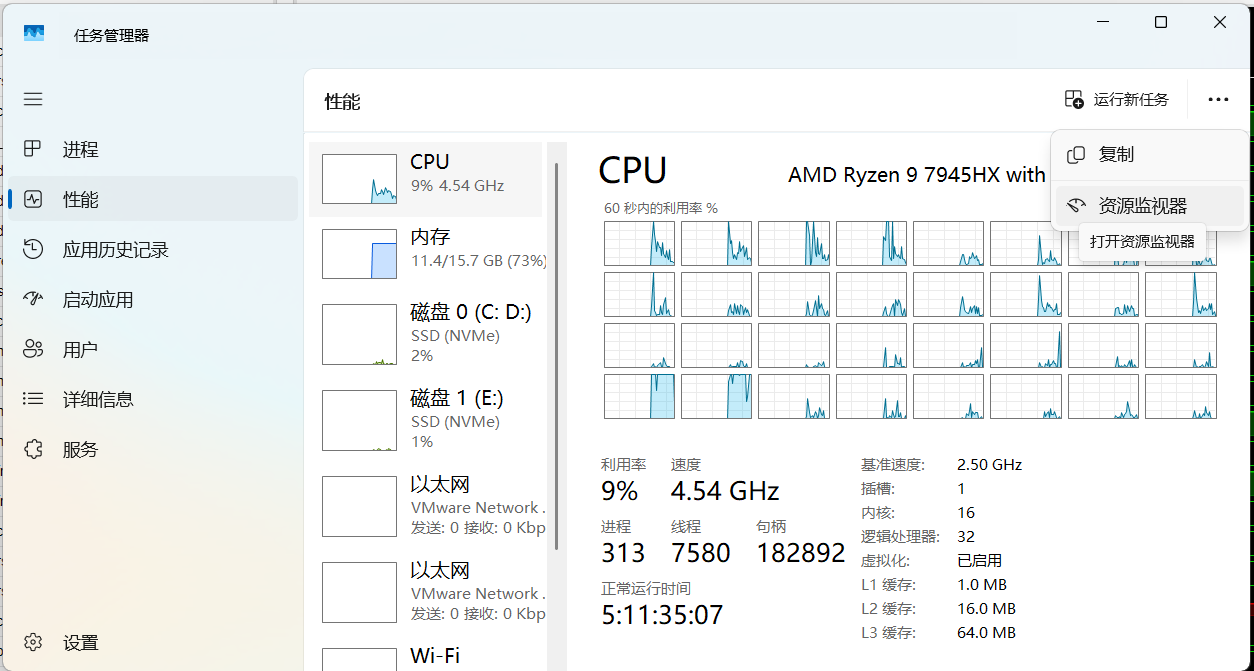Click the 用户 users icon in sidebar

coord(33,349)
